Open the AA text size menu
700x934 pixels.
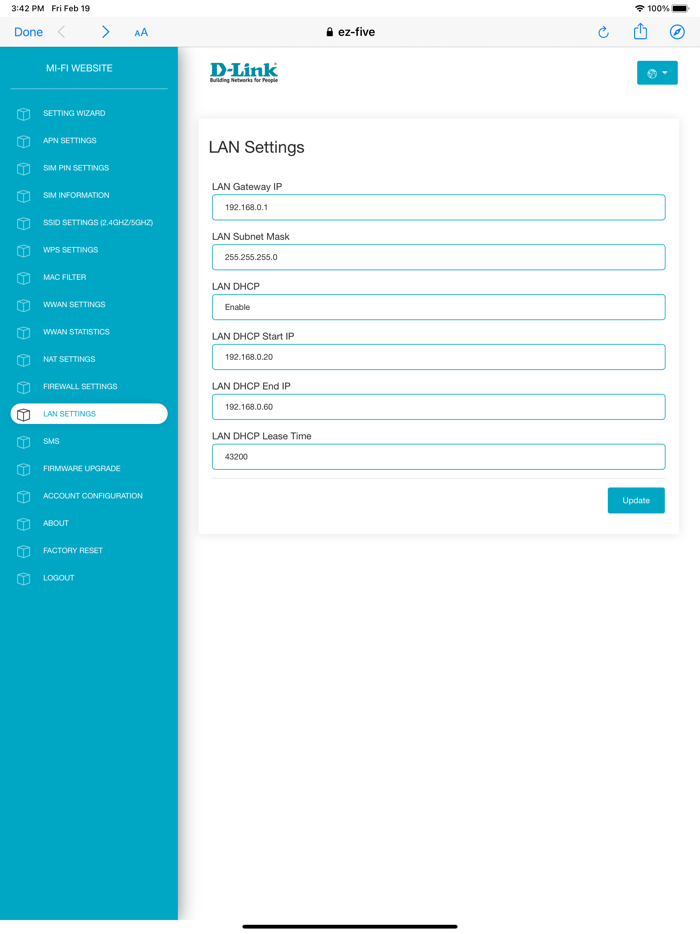pos(141,33)
